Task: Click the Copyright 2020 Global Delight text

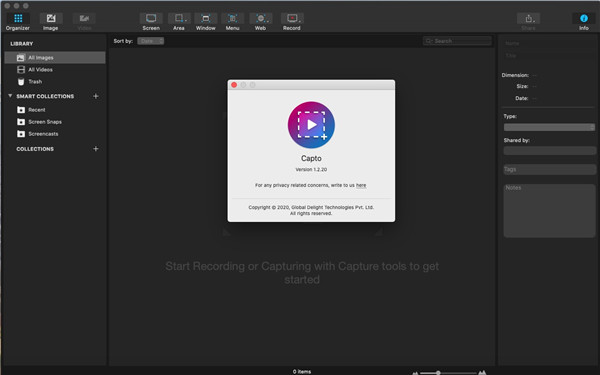Action: point(311,210)
